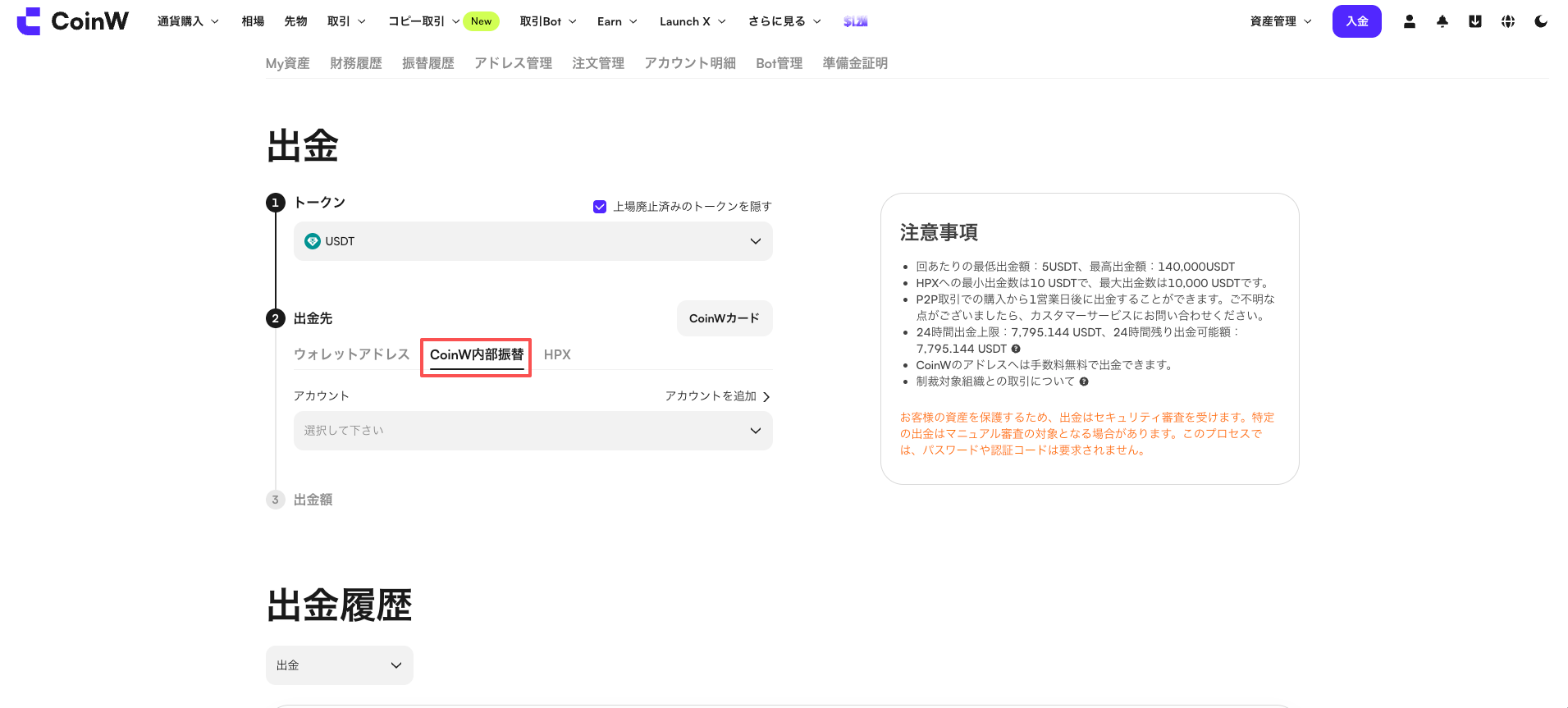Expand the 取引Bot menu
This screenshot has width=1568, height=708.
pyautogui.click(x=548, y=21)
